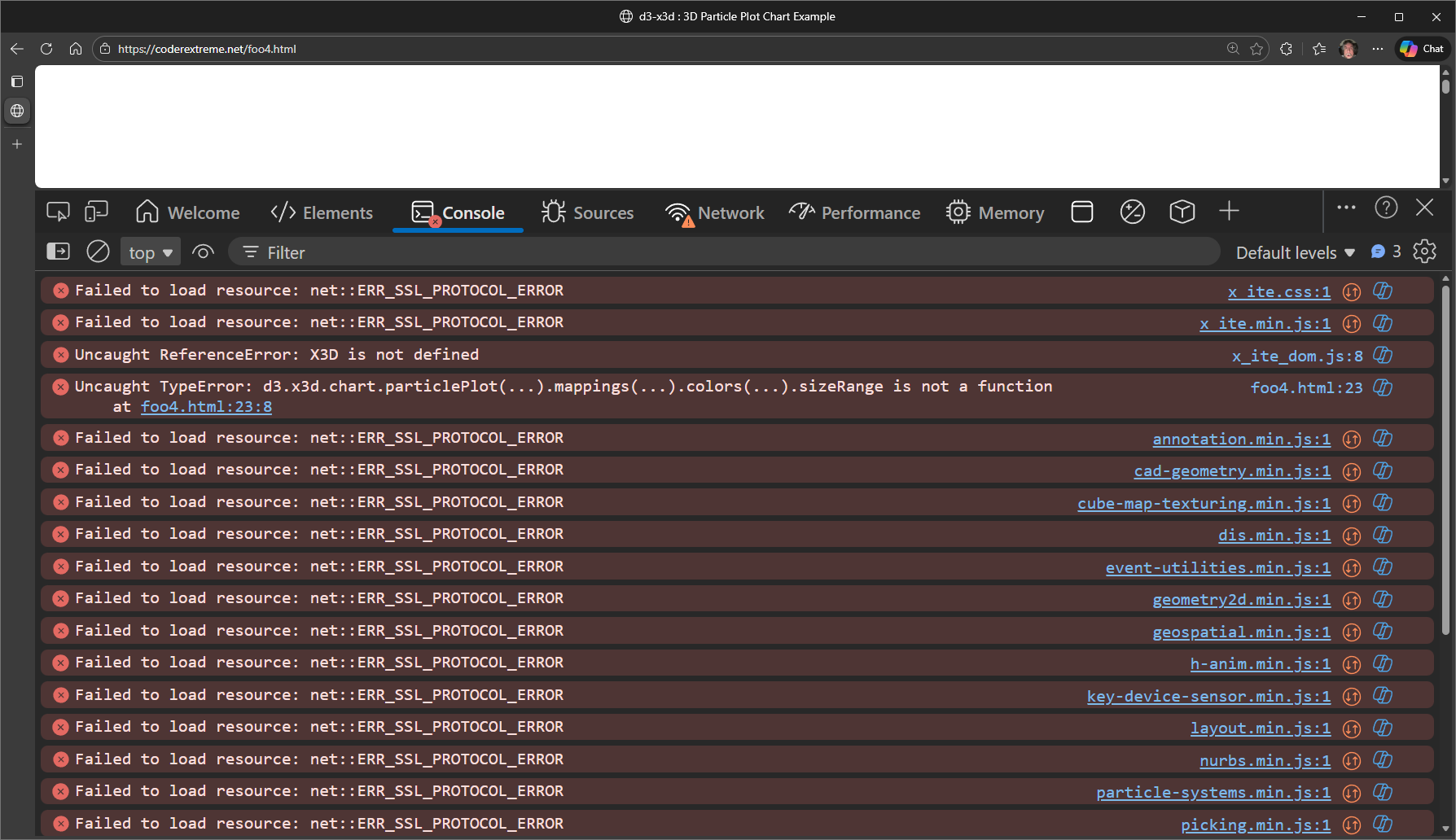The width and height of the screenshot is (1456, 840).
Task: Expand the top JavaScript context dropdown
Action: click(x=151, y=252)
